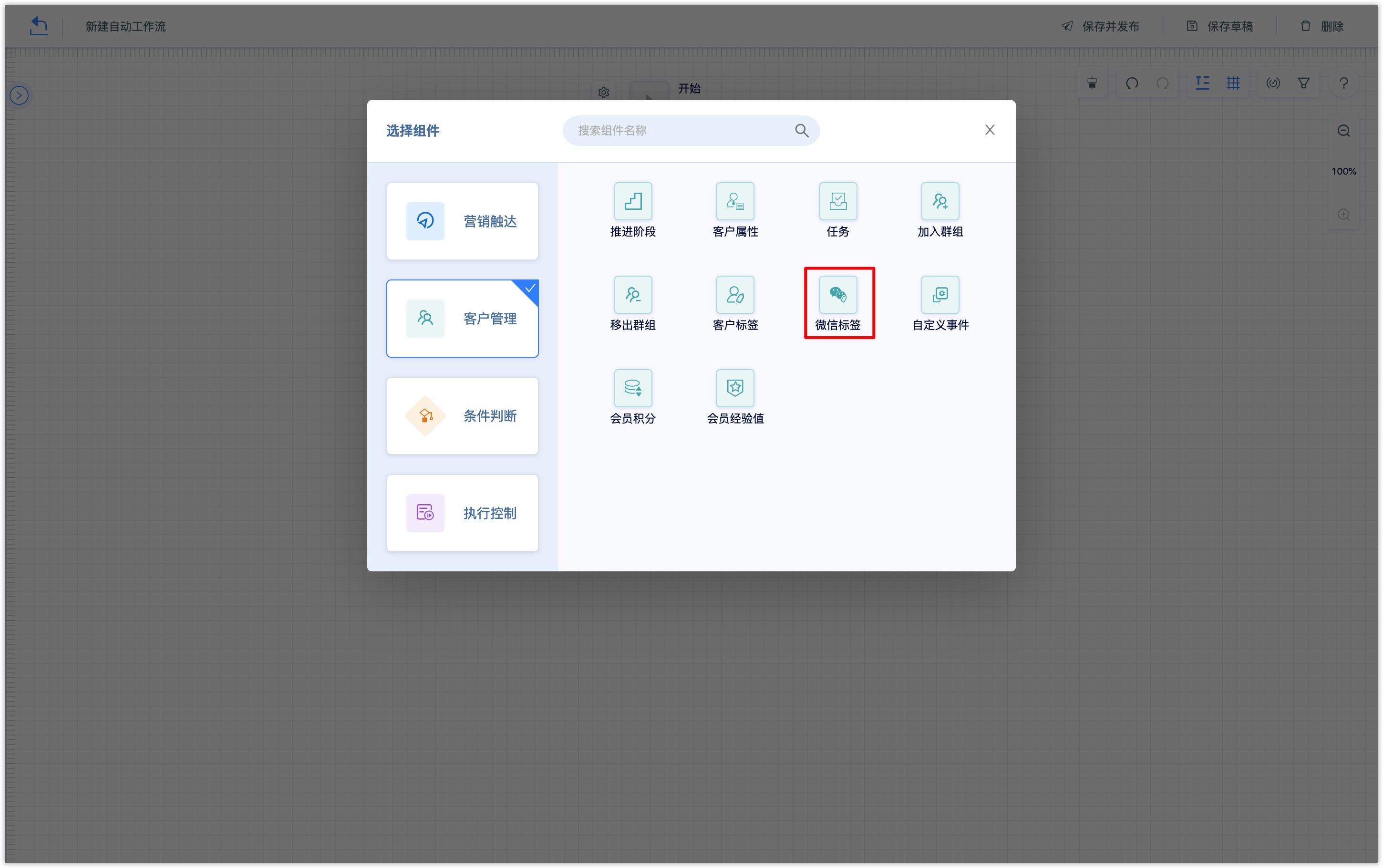Click the 搜索组件名称 search field
Viewport: 1383px width, 868px height.
click(x=691, y=130)
